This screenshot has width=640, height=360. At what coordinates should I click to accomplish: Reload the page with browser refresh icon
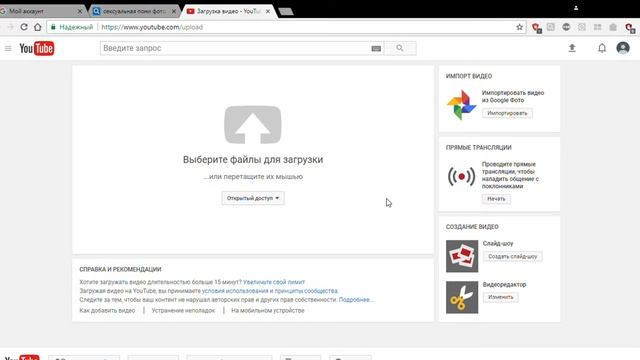24,27
